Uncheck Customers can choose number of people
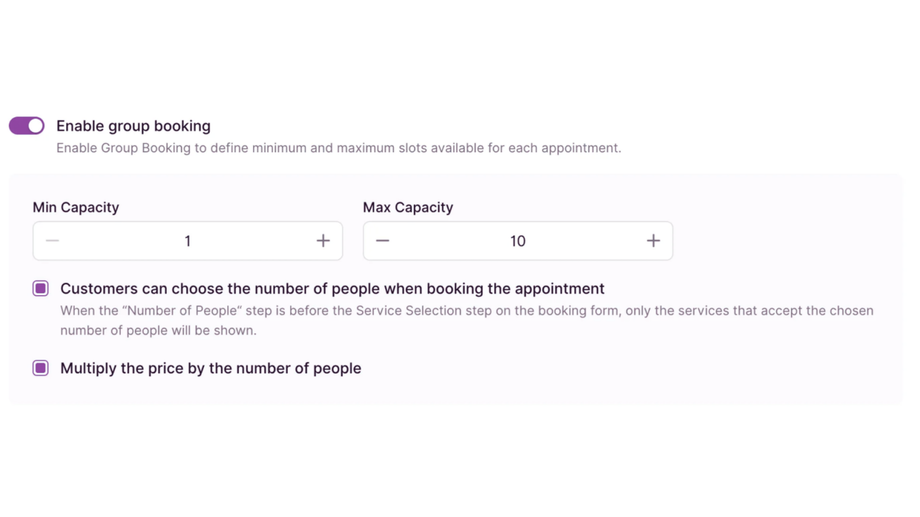920x517 pixels. pos(41,289)
